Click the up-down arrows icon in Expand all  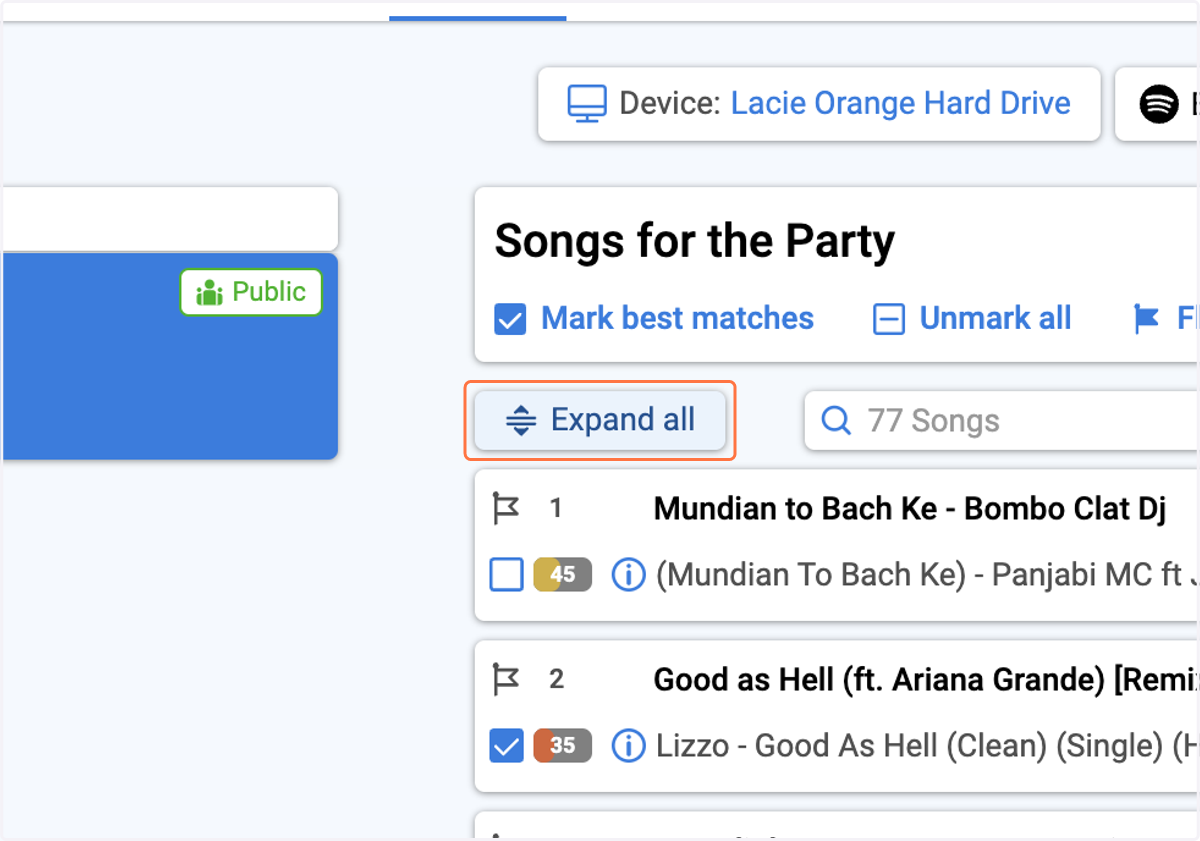pos(521,420)
